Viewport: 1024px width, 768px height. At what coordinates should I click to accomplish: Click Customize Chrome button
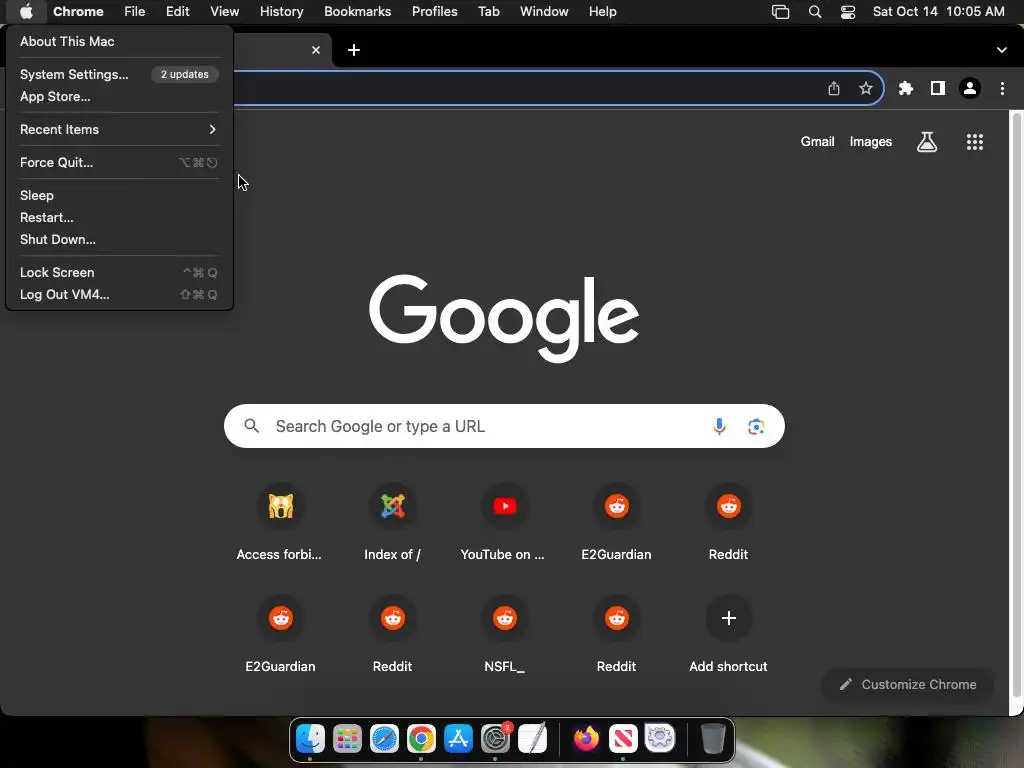coord(908,684)
